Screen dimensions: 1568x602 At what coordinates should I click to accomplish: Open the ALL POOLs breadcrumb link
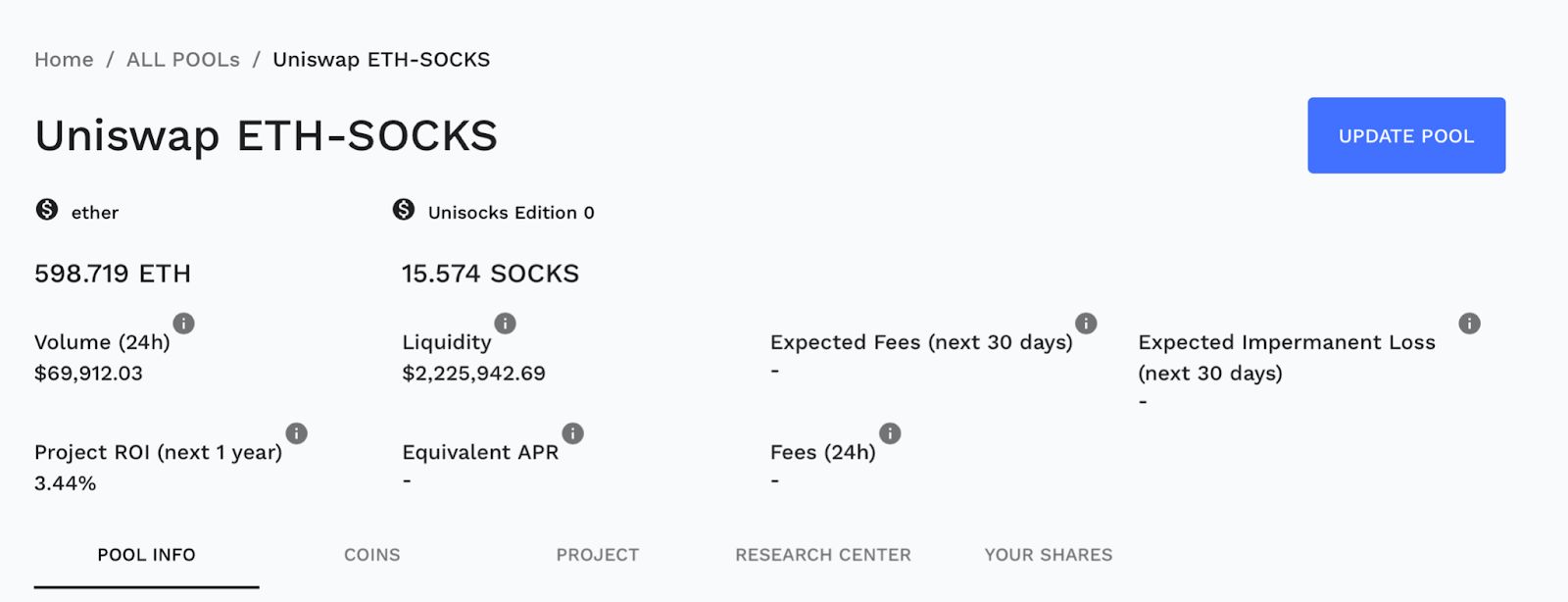click(183, 60)
